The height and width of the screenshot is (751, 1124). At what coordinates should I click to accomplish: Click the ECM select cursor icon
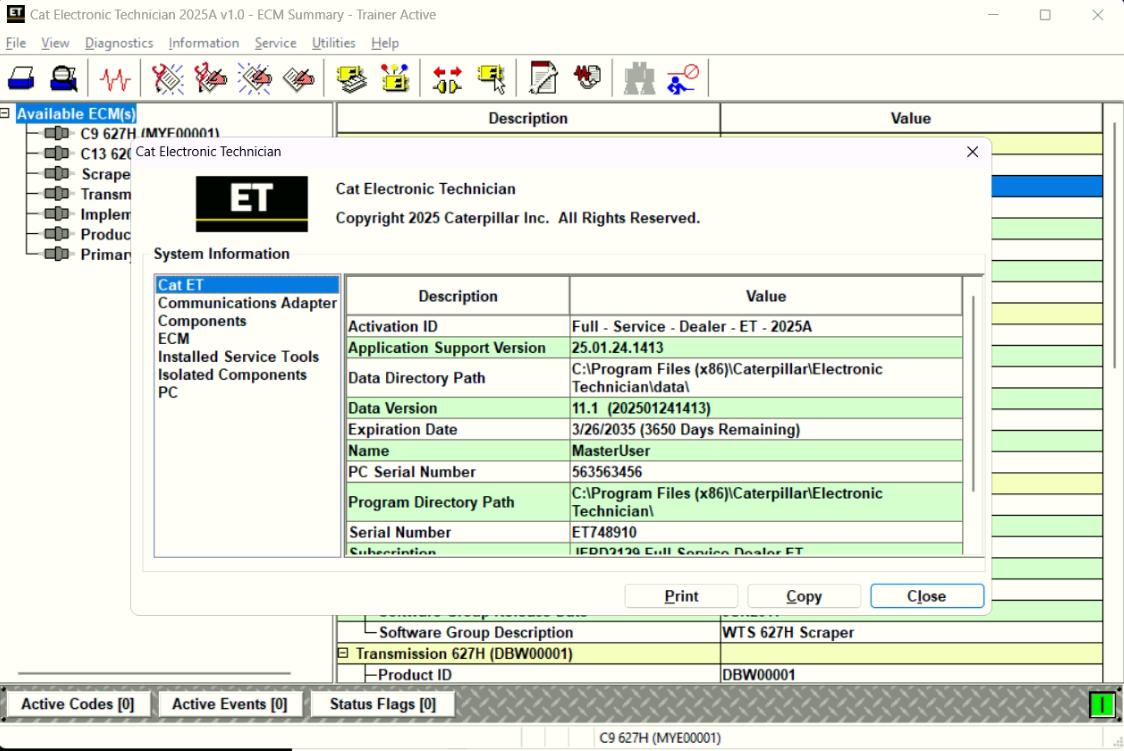(x=492, y=79)
